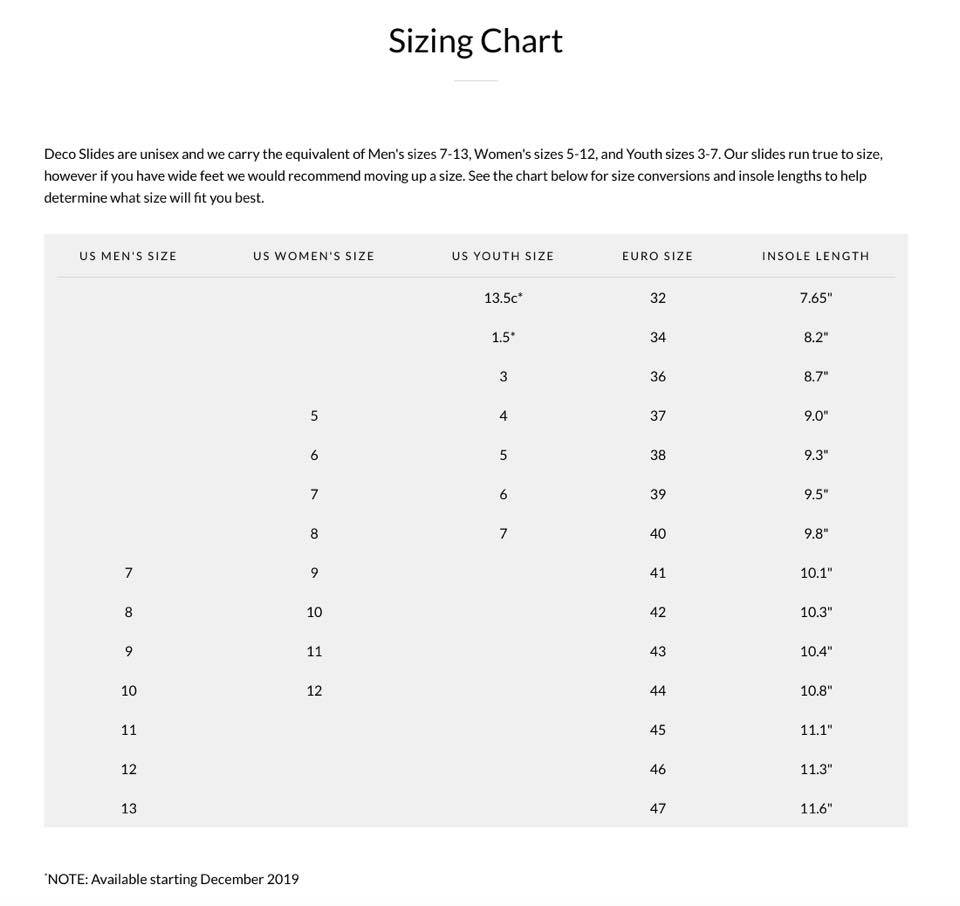Select youth size 13.5c* cell
This screenshot has height=906, width=960.
(x=503, y=298)
